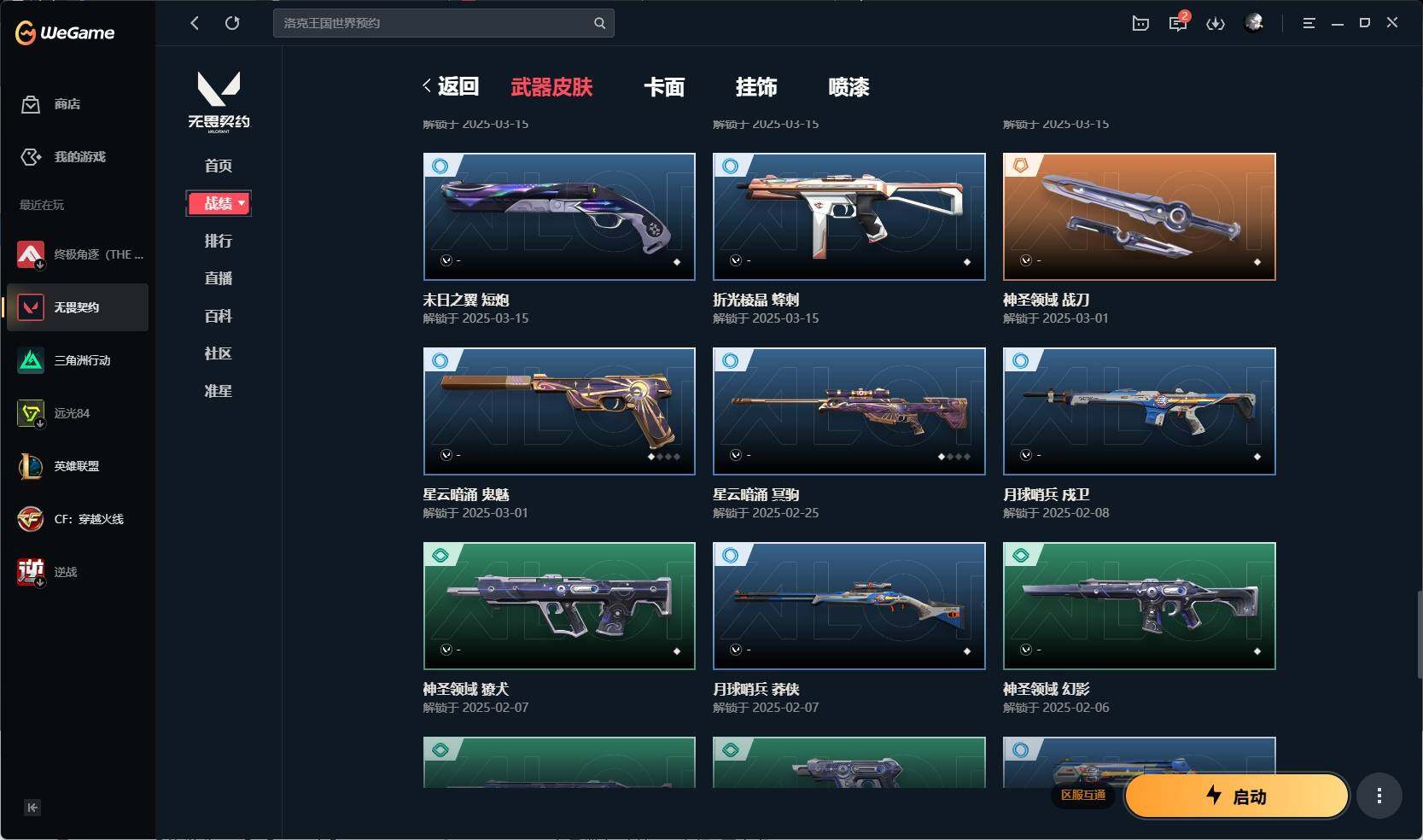Expand the 战绩 dropdown menu

(x=219, y=203)
